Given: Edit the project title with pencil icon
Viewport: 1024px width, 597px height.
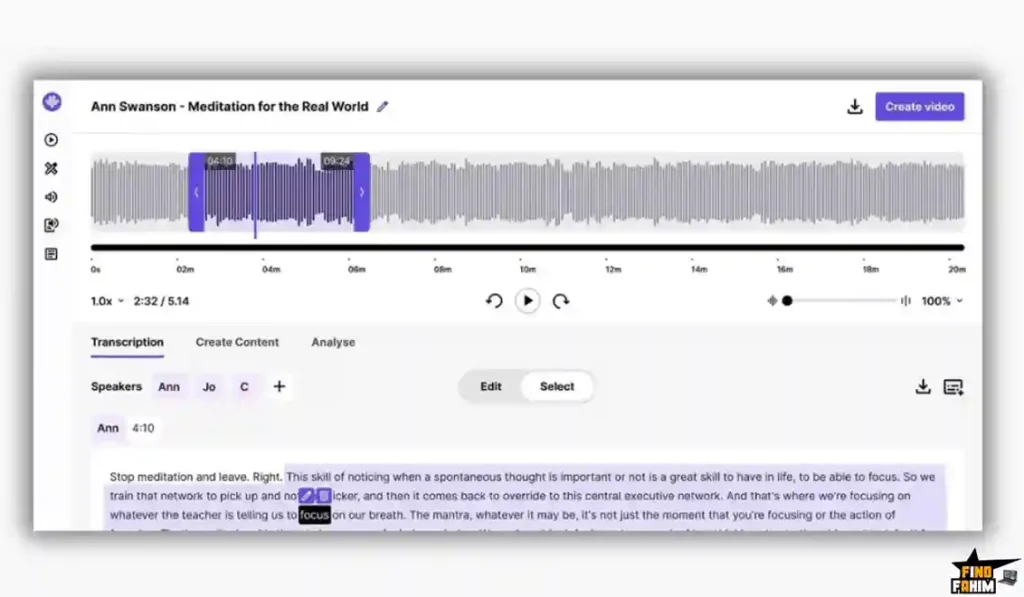Looking at the screenshot, I should coord(383,106).
